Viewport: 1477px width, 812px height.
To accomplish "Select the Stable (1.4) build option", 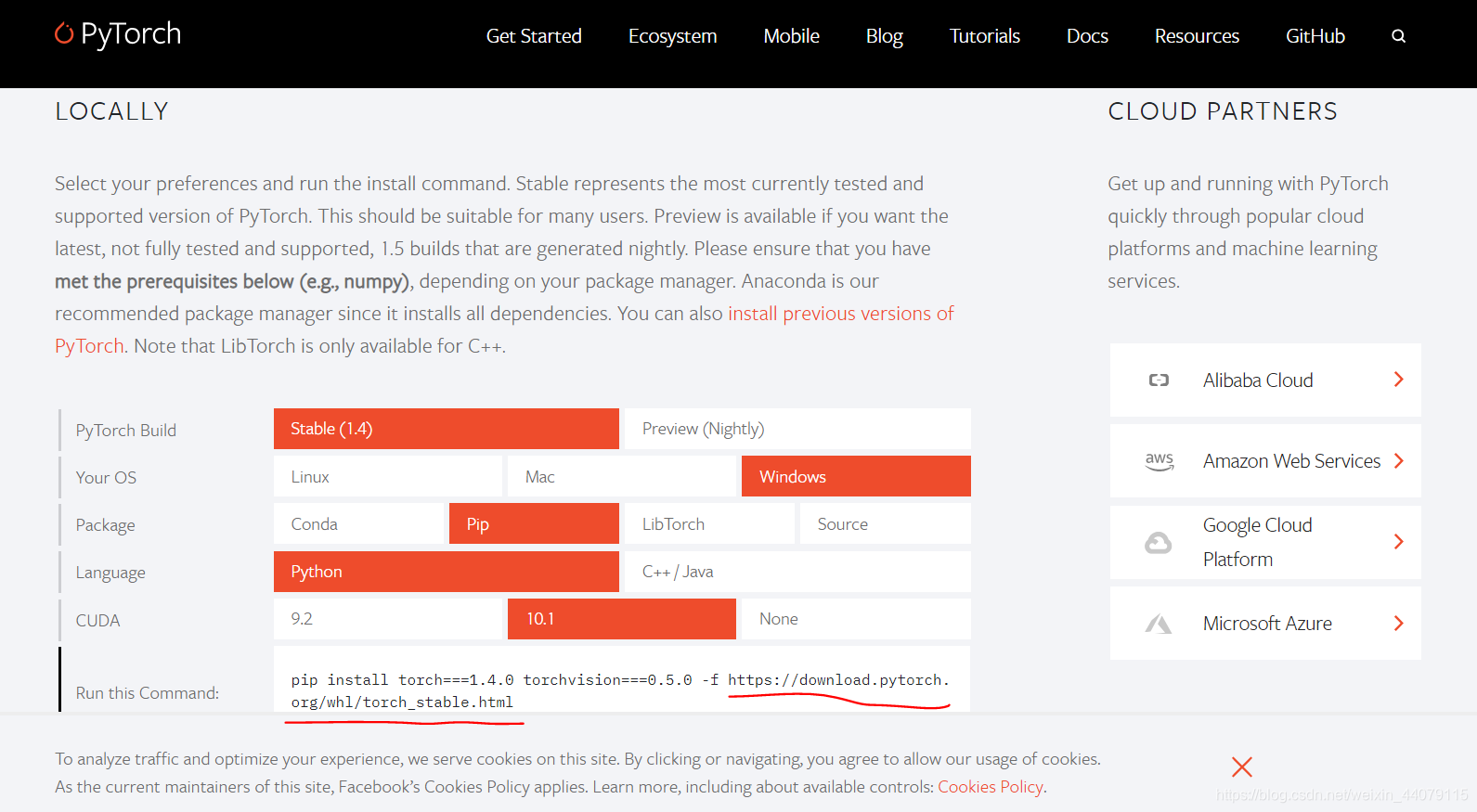I will click(x=447, y=429).
